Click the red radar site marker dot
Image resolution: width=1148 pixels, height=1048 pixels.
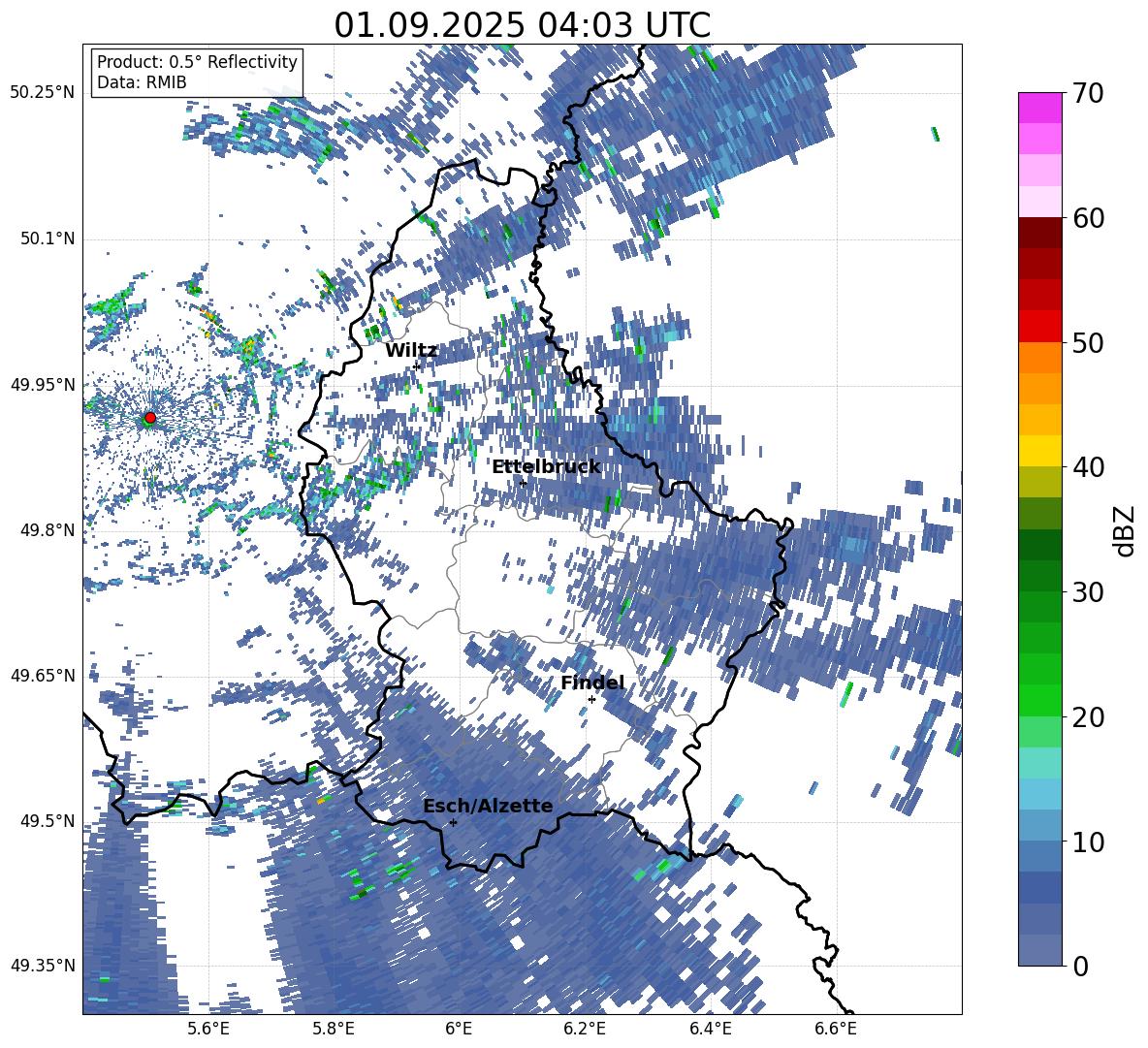click(150, 418)
